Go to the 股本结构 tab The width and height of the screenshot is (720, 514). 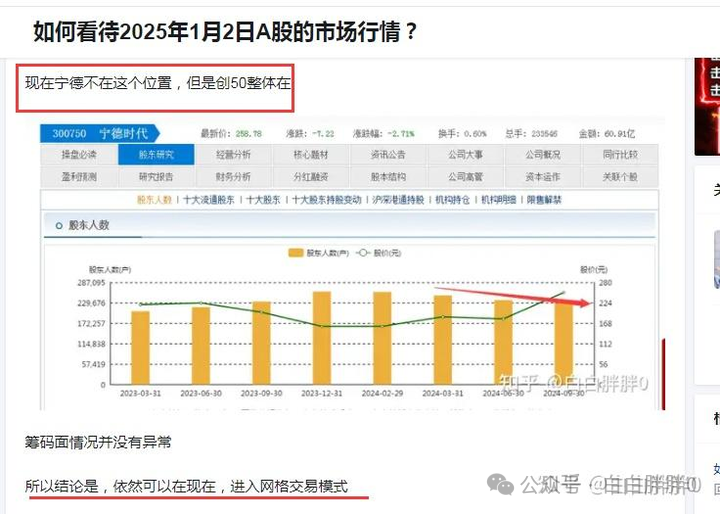tap(388, 177)
